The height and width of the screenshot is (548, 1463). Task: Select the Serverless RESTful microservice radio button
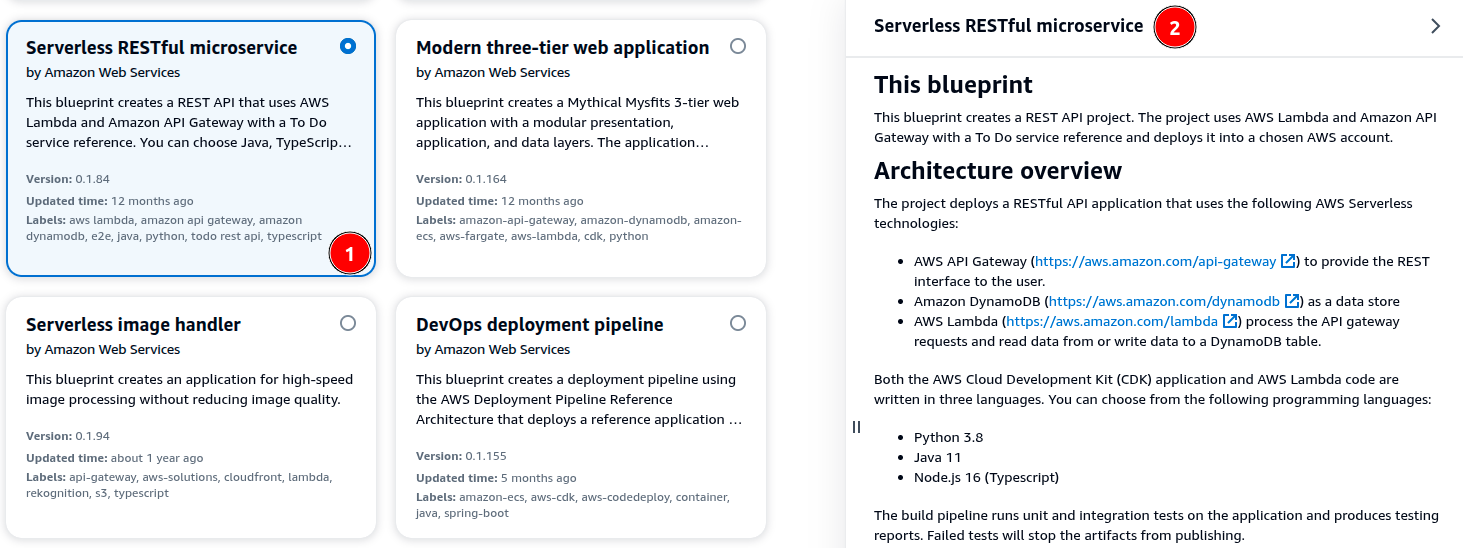coord(347,46)
